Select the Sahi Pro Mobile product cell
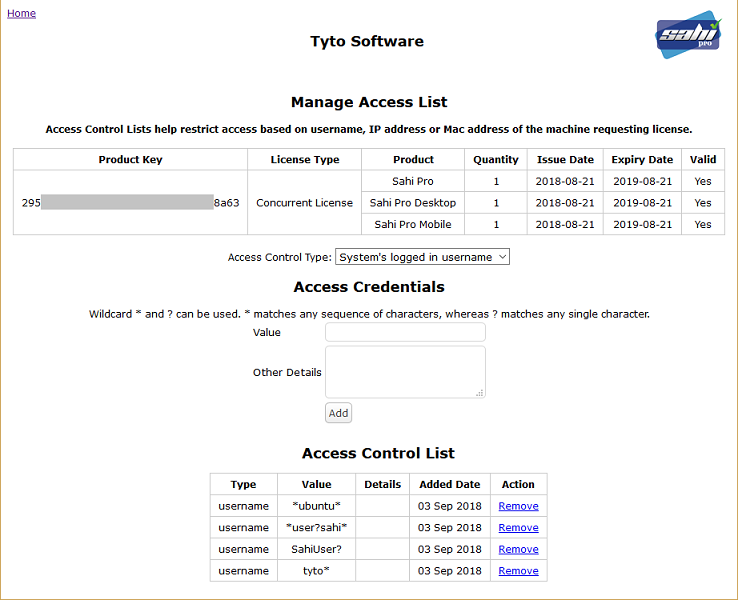 click(413, 225)
